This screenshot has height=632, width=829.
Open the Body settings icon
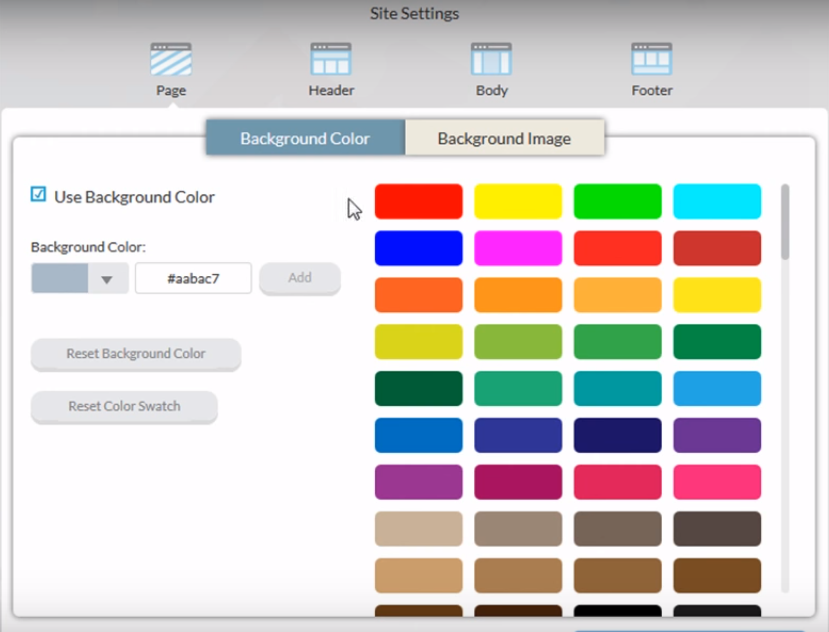(491, 61)
